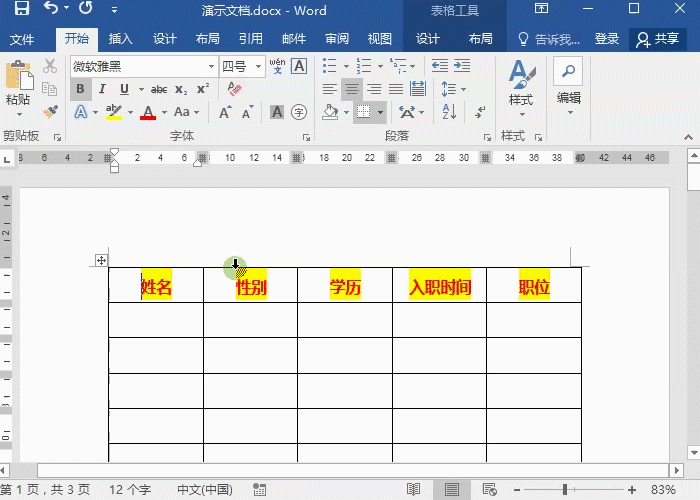Copy selection with the copy icon

pos(50,88)
